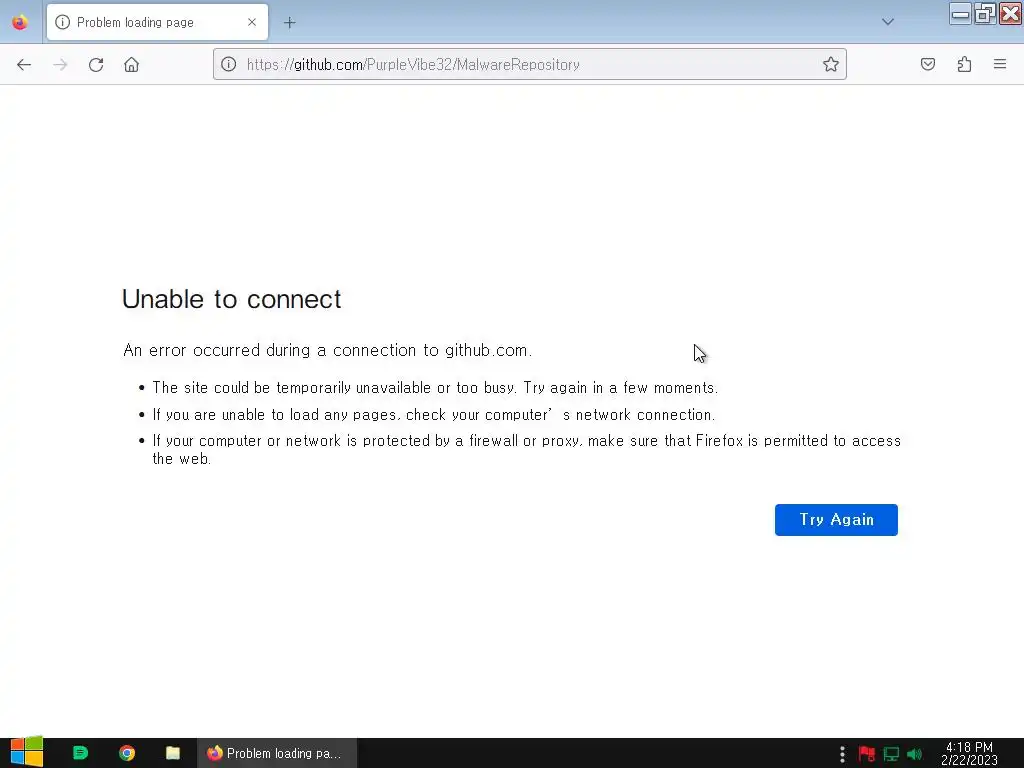
Task: Expand the list all tabs chevron
Action: (888, 22)
